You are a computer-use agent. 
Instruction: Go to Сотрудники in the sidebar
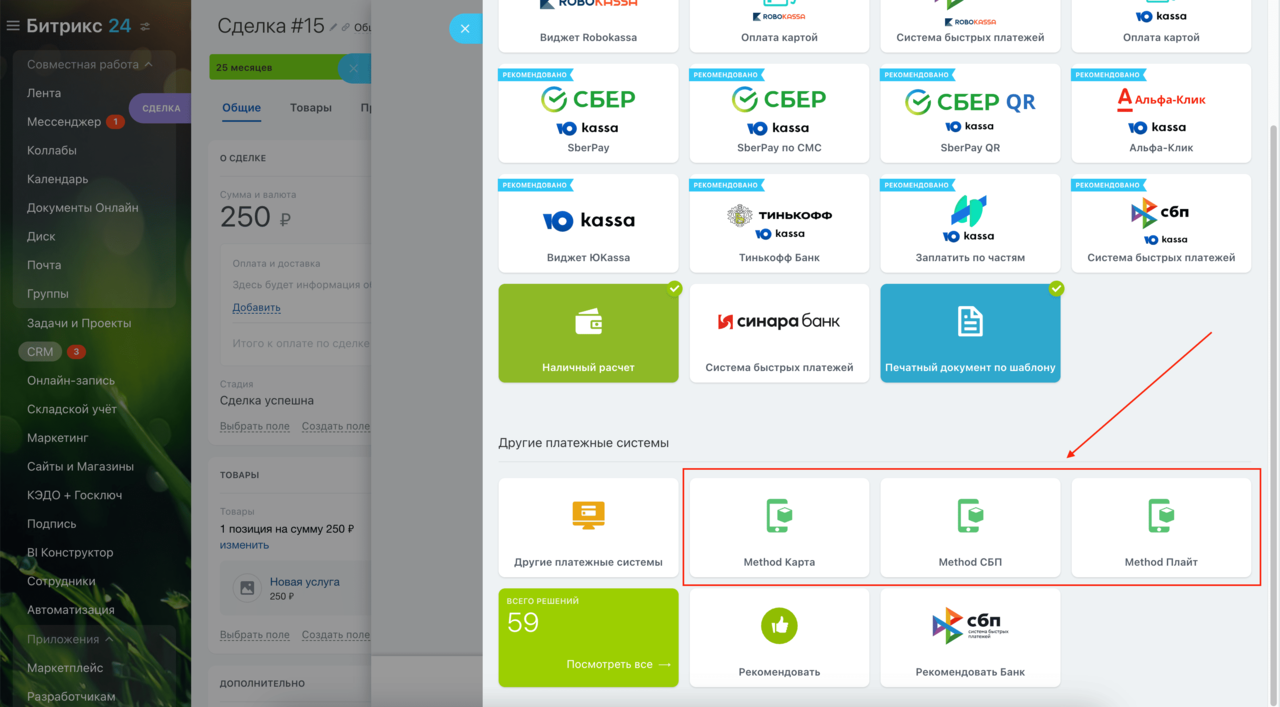click(61, 581)
